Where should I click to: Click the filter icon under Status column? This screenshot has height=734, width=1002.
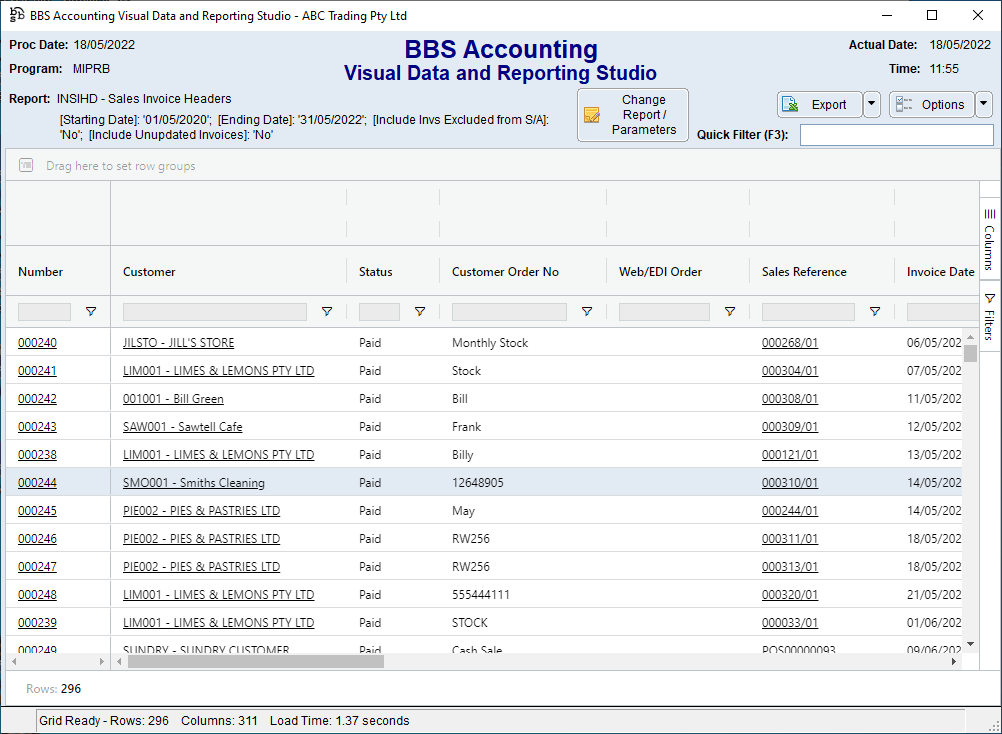419,312
